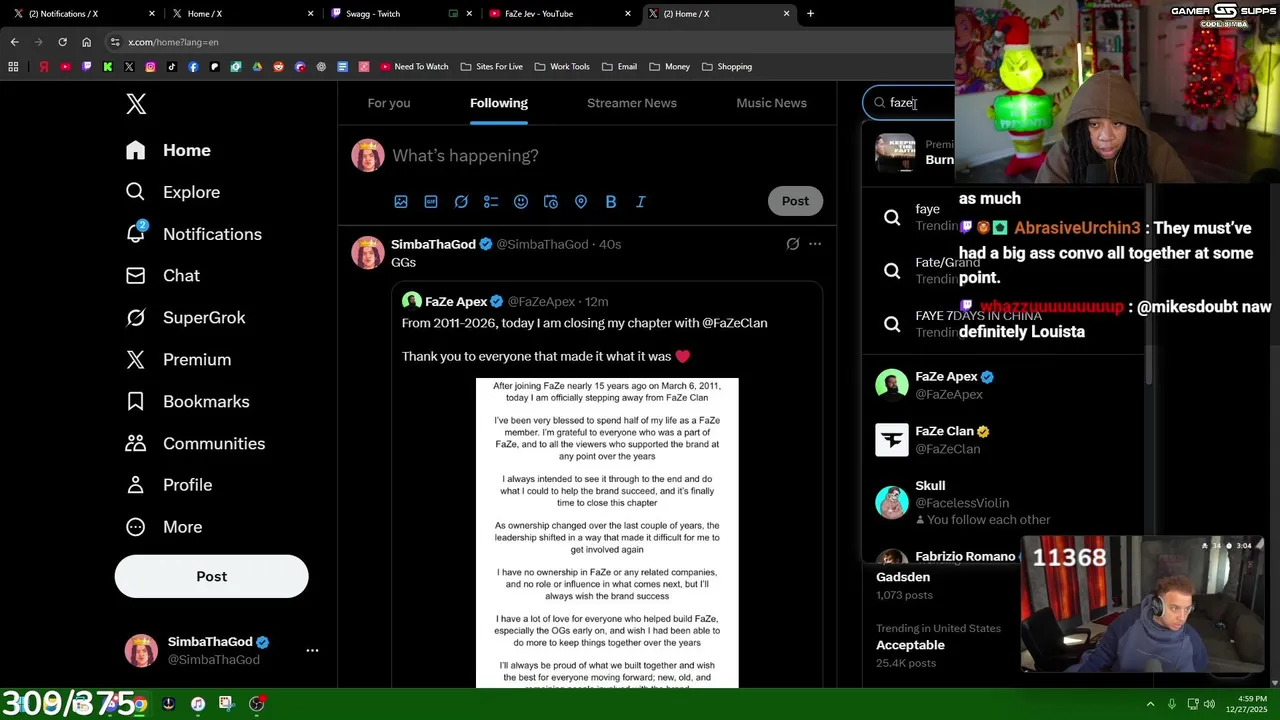Screen dimensions: 1280x720
Task: Open Communities in the sidebar
Action: click(x=195, y=444)
